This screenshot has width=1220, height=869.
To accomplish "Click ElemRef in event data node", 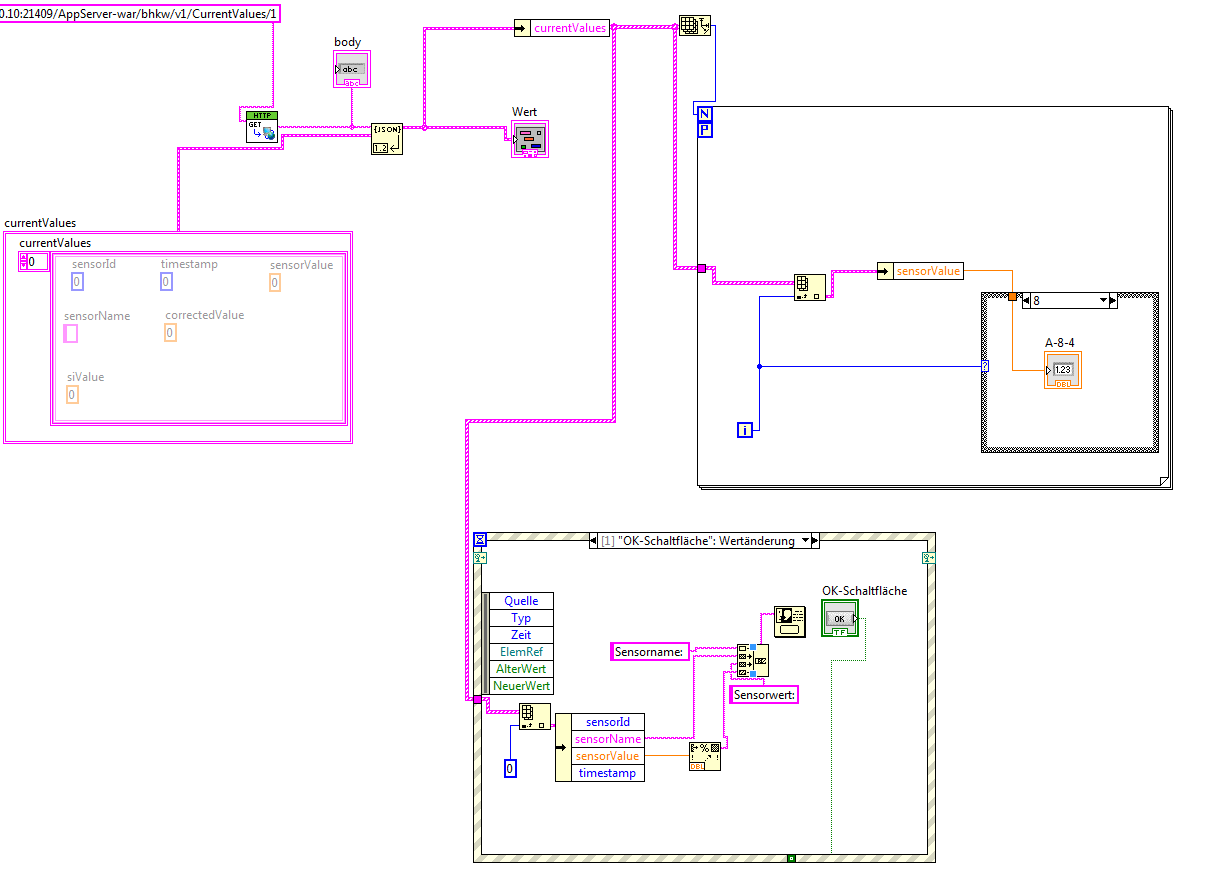I will click(521, 652).
